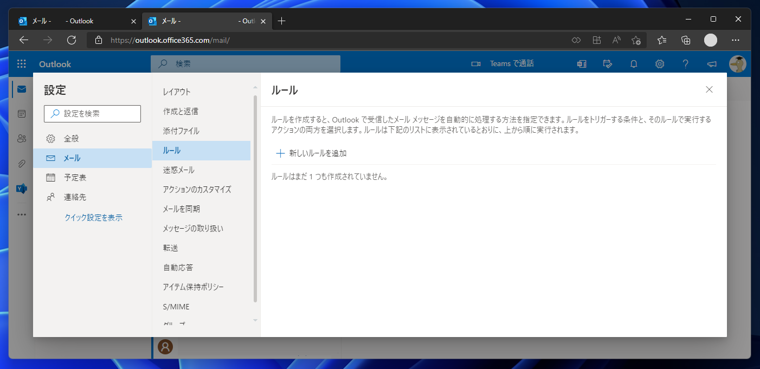Screen dimensions: 760x369
Task: Select the メール settings category
Action: (x=92, y=158)
